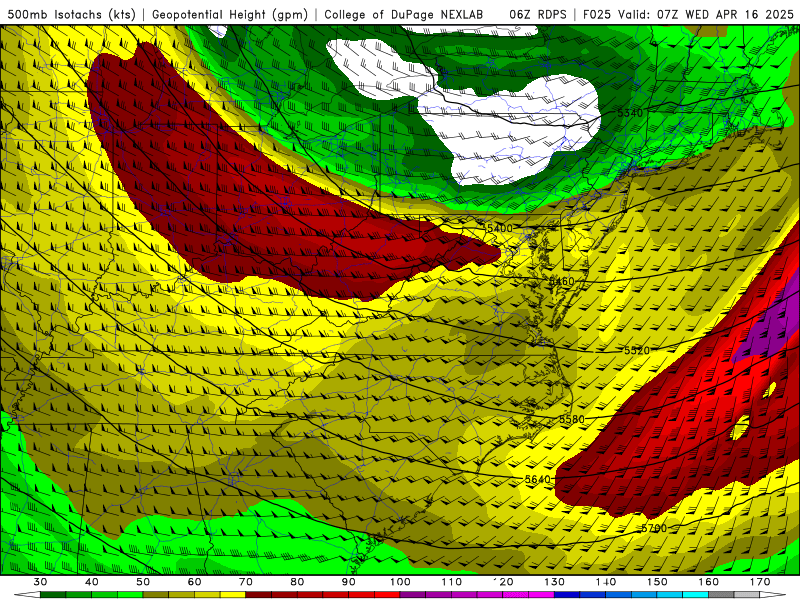Click the 5640 height contour label
Image resolution: width=800 pixels, height=600 pixels.
tap(538, 480)
